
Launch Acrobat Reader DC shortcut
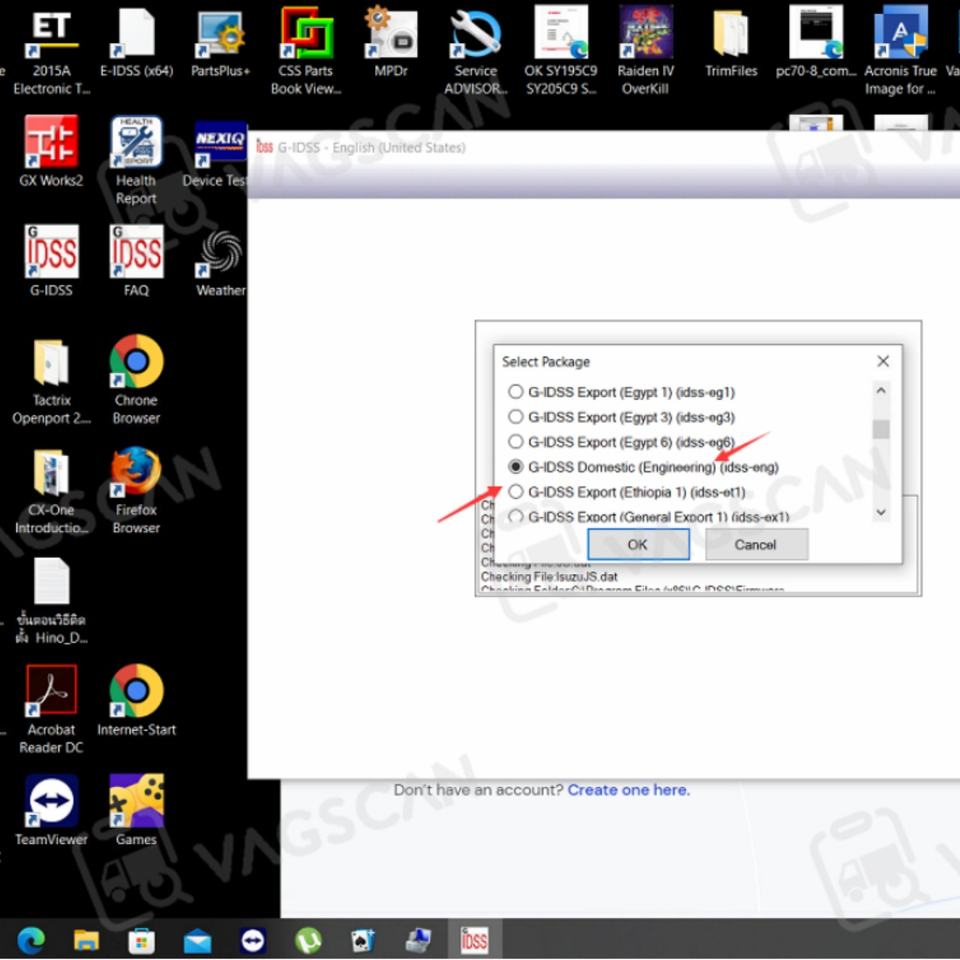coord(51,710)
